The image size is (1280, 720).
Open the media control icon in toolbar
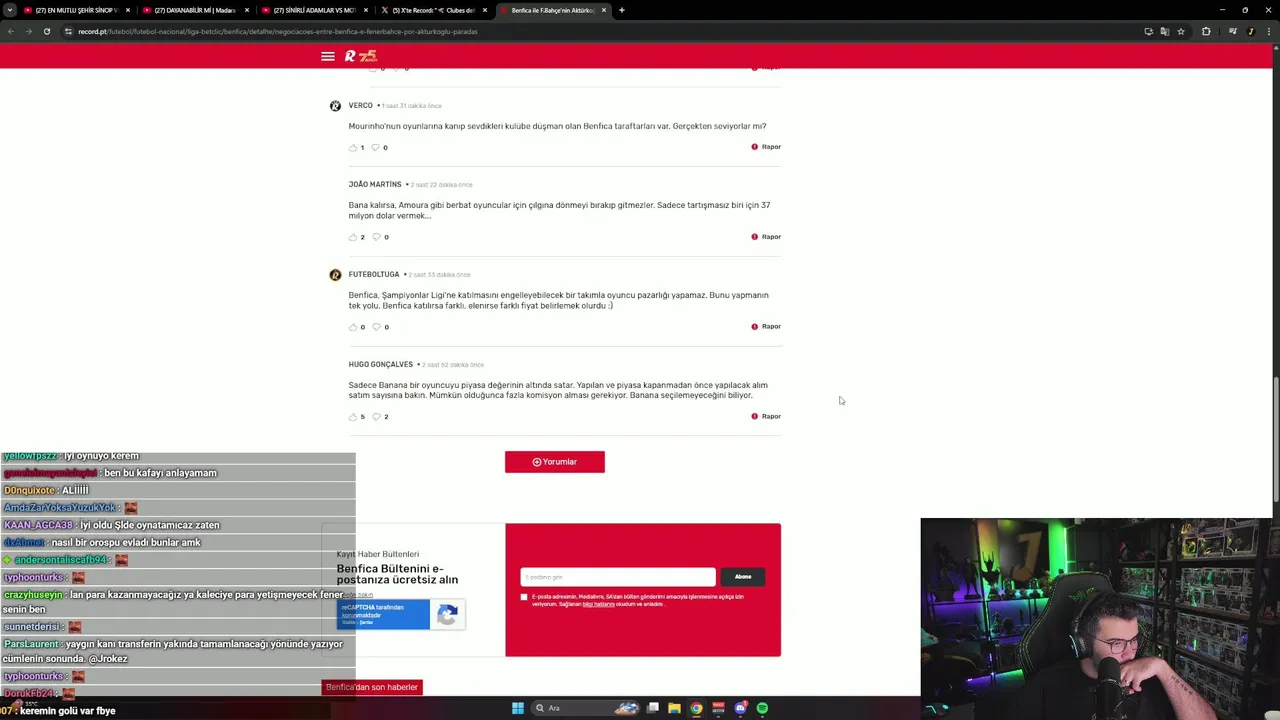click(1233, 31)
